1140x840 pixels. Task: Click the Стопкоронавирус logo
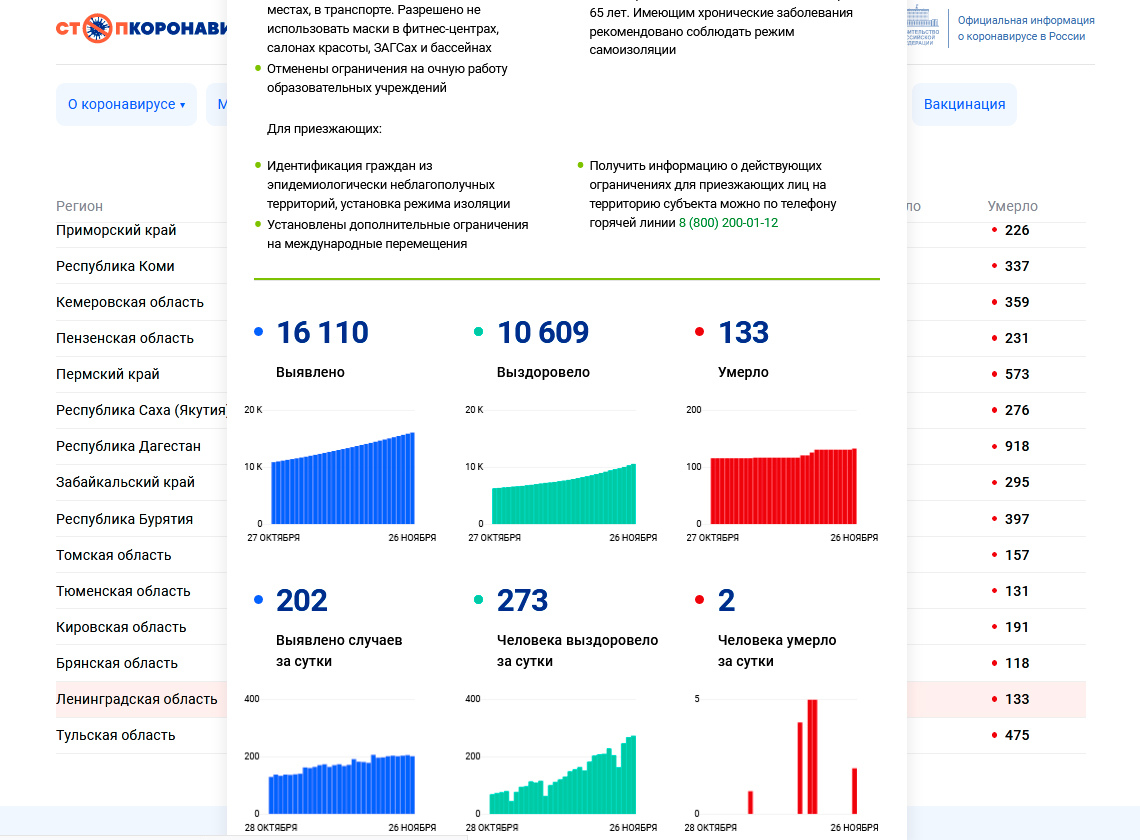point(142,27)
